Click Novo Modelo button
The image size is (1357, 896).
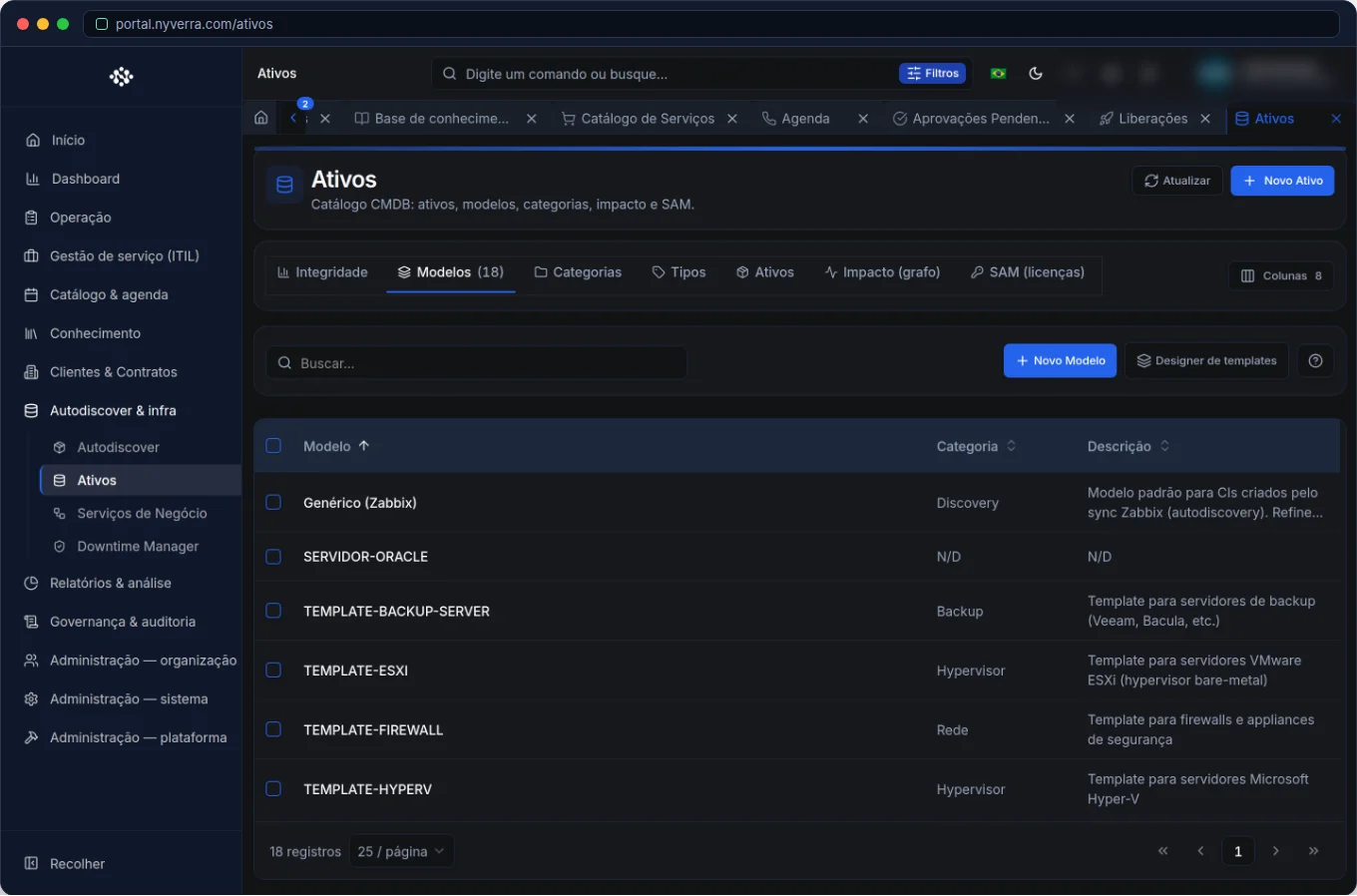point(1060,360)
